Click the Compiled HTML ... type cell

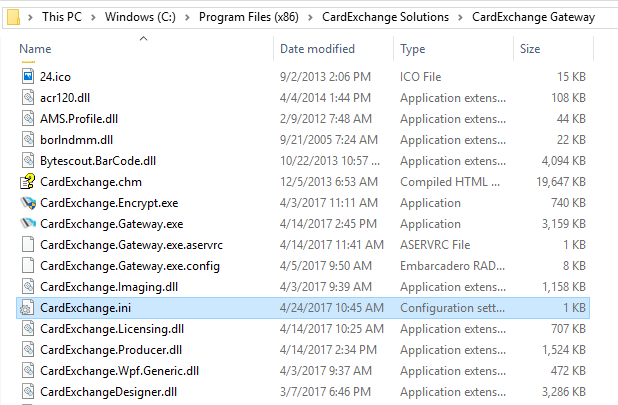tap(450, 182)
